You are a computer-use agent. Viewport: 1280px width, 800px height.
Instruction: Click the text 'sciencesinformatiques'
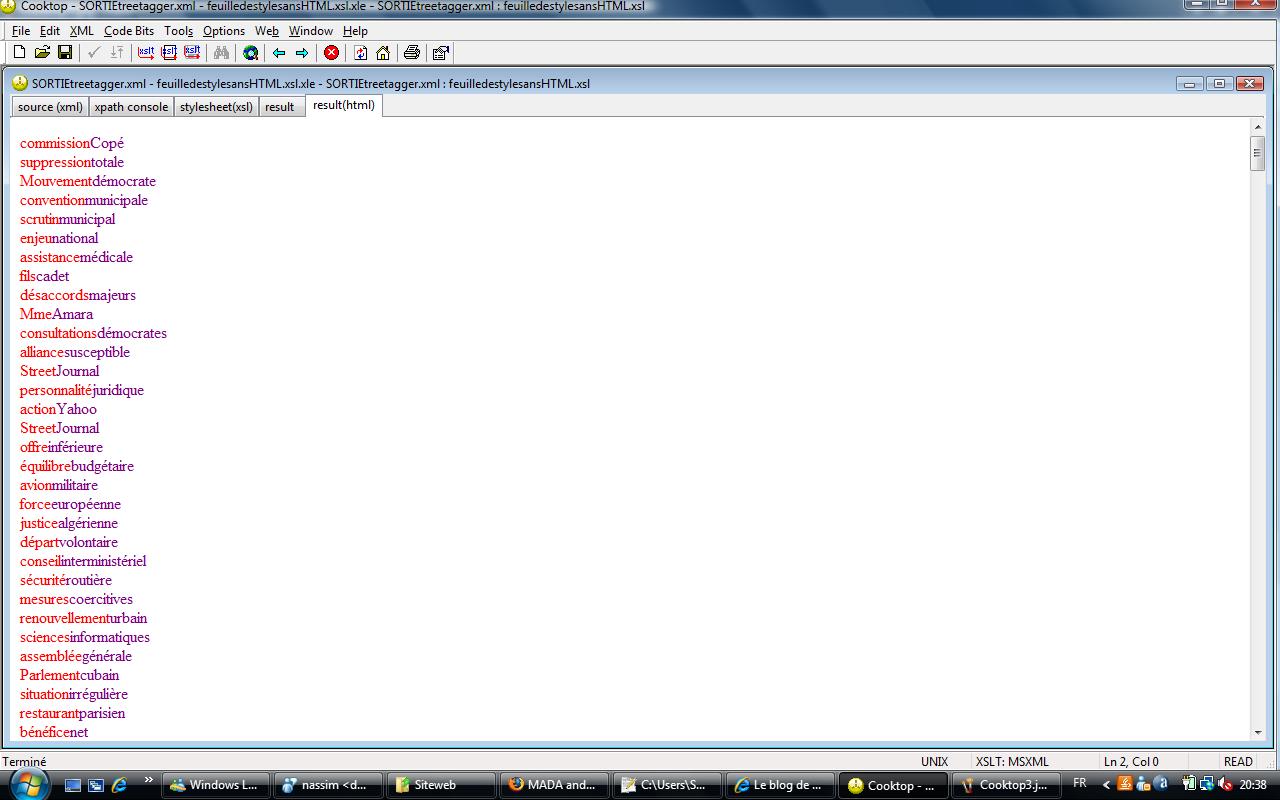point(85,637)
